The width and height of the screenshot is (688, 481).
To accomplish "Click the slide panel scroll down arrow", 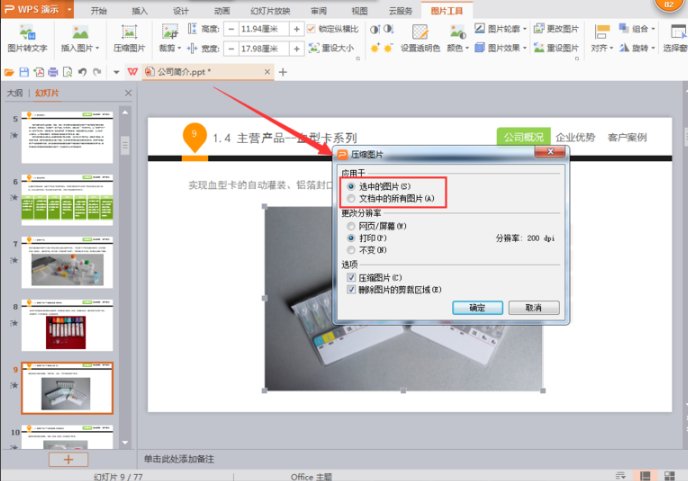I will coord(125,442).
